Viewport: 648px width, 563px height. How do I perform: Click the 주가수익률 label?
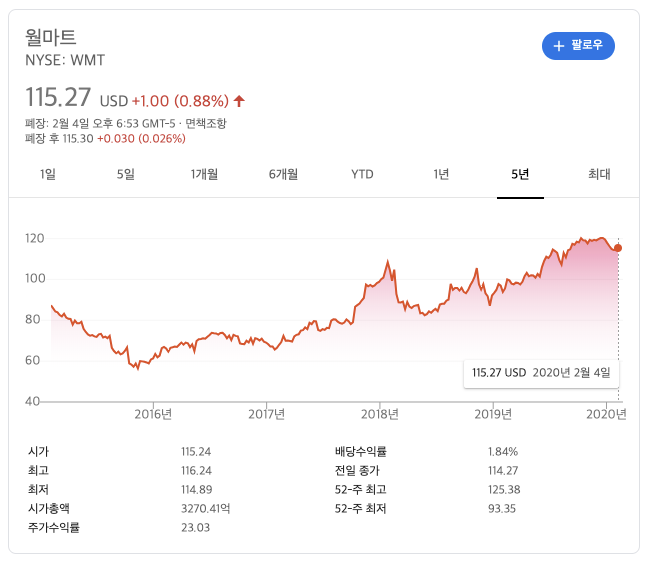point(54,527)
